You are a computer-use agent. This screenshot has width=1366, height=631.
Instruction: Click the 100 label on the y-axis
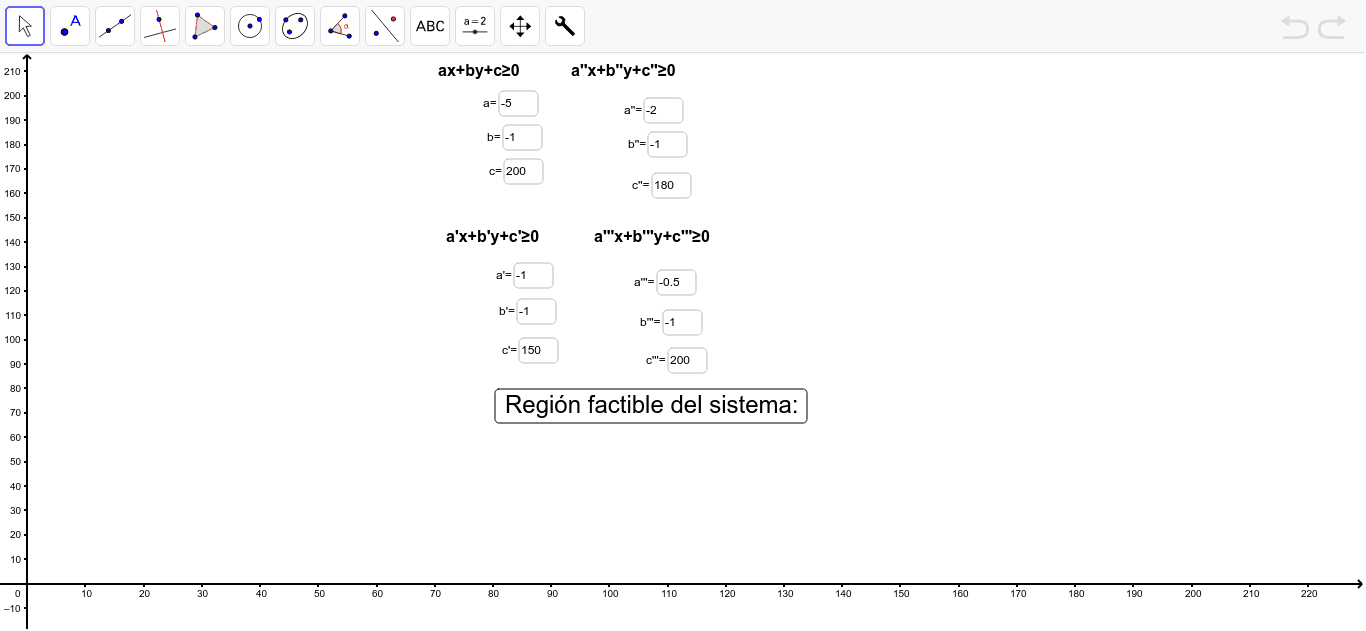[12, 340]
